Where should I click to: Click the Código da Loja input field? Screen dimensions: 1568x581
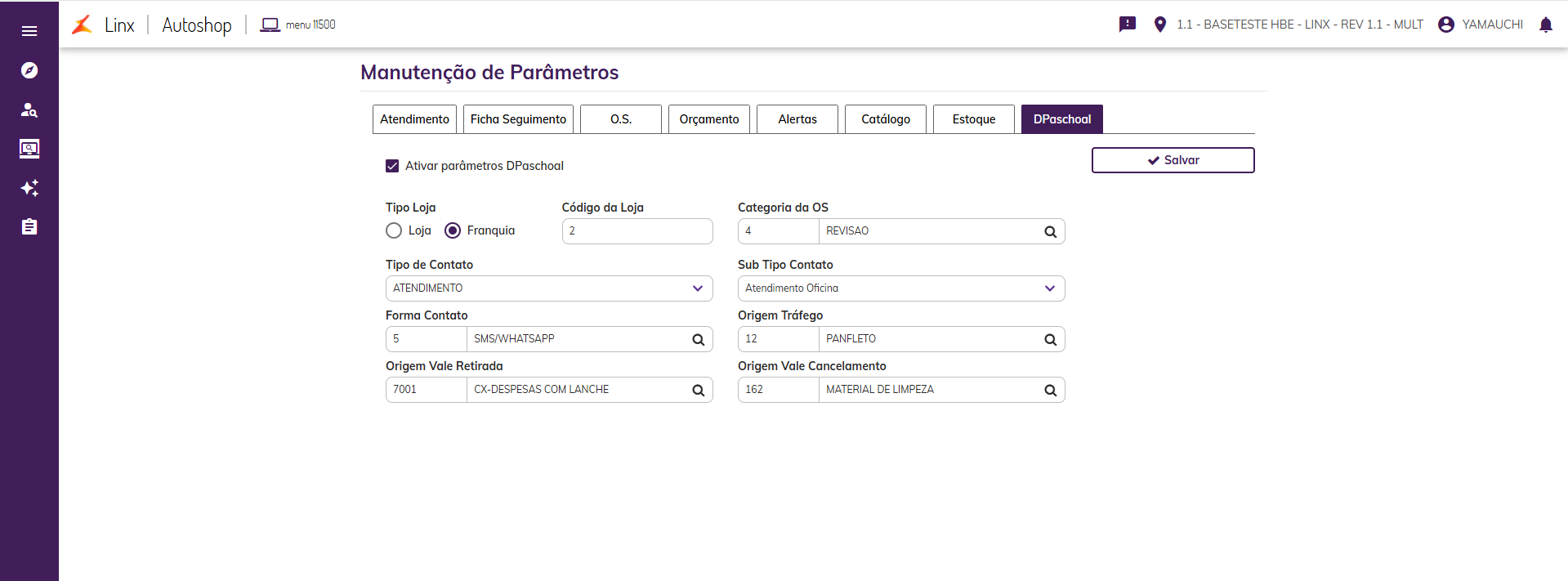637,231
